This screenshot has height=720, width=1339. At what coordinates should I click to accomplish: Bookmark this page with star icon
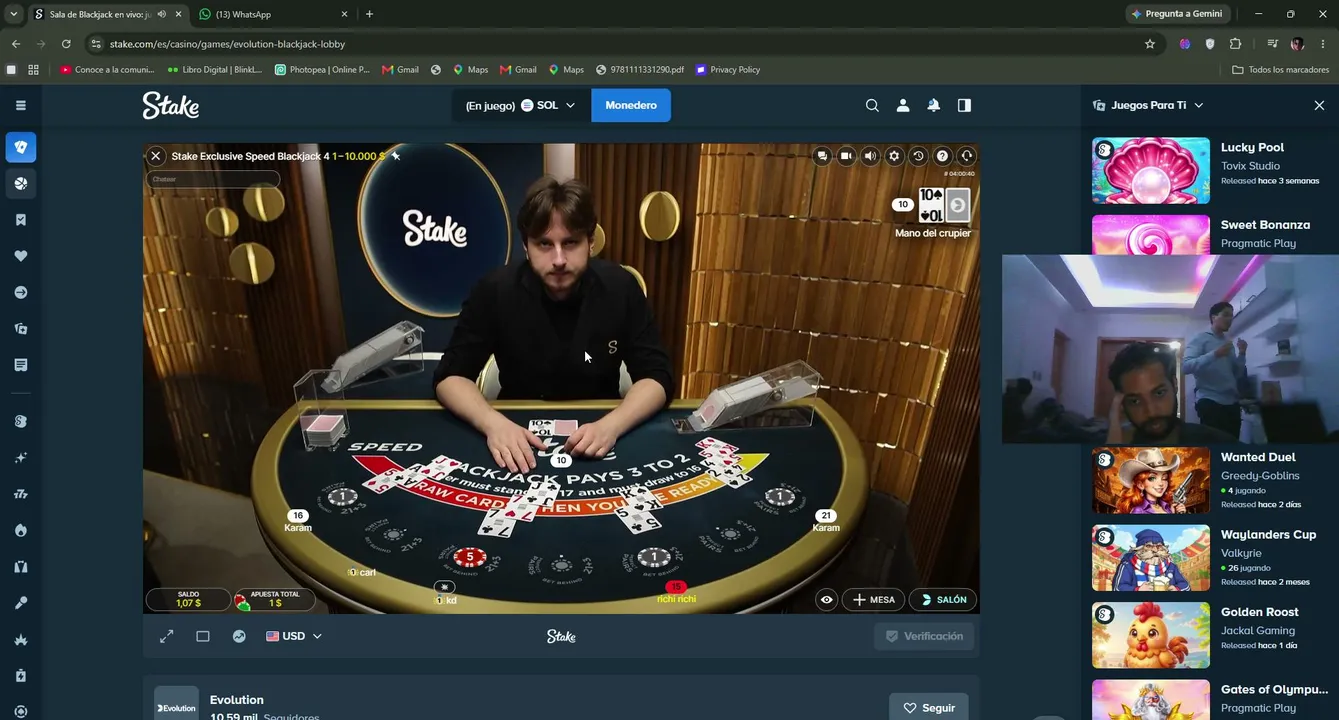(x=1150, y=44)
